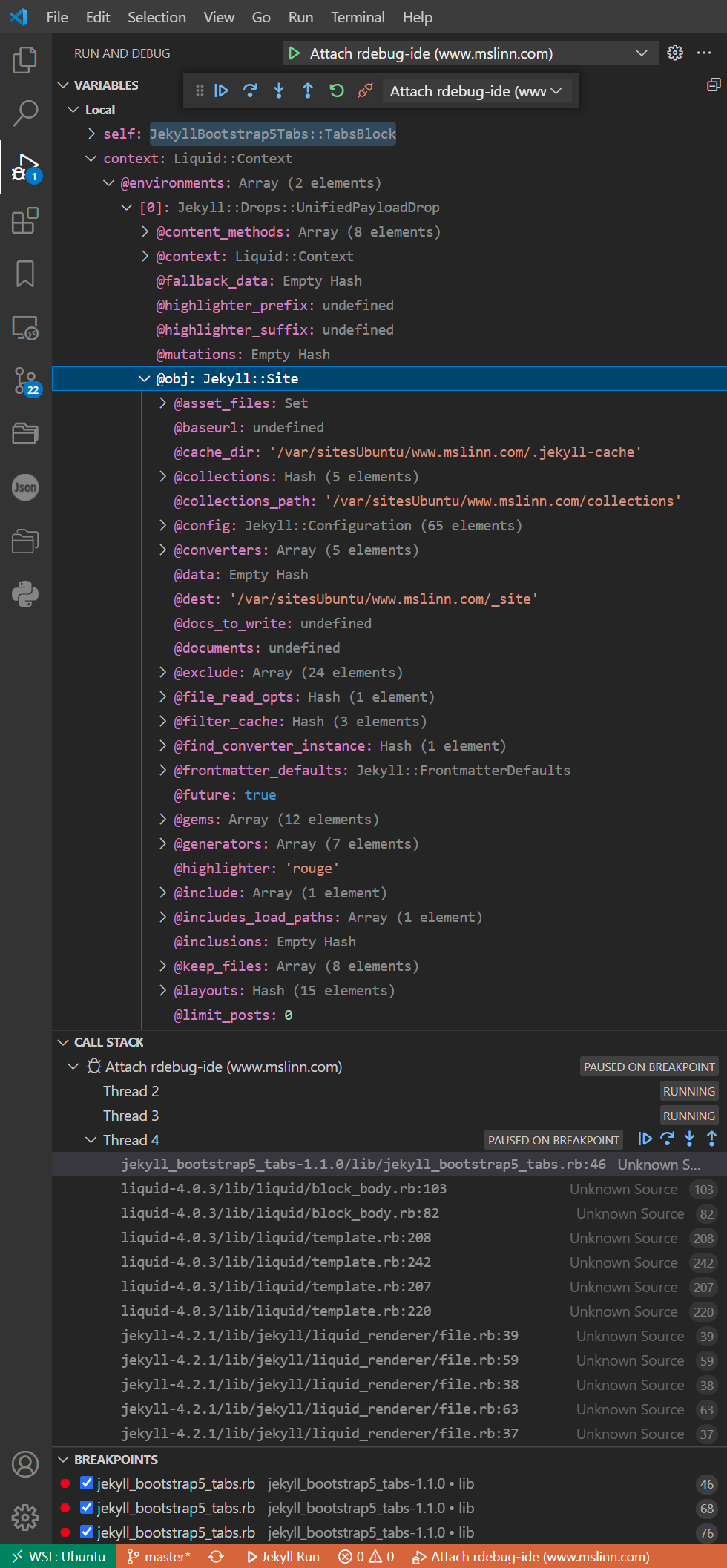Open the Selection menu
This screenshot has width=727, height=1568.
(157, 17)
